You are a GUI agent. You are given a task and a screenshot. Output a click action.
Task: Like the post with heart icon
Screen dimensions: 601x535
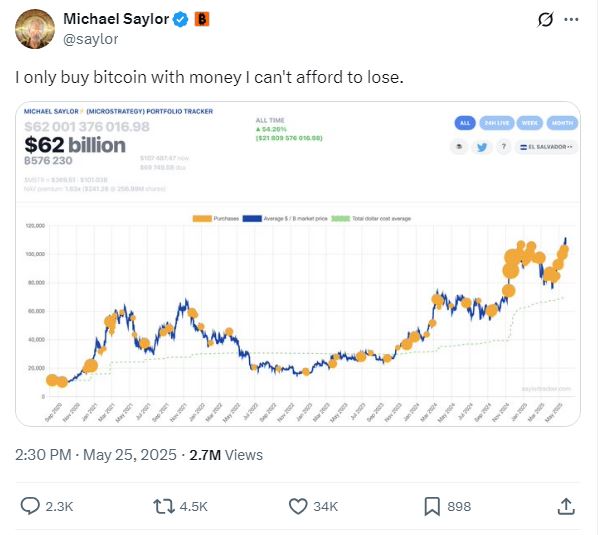298,506
